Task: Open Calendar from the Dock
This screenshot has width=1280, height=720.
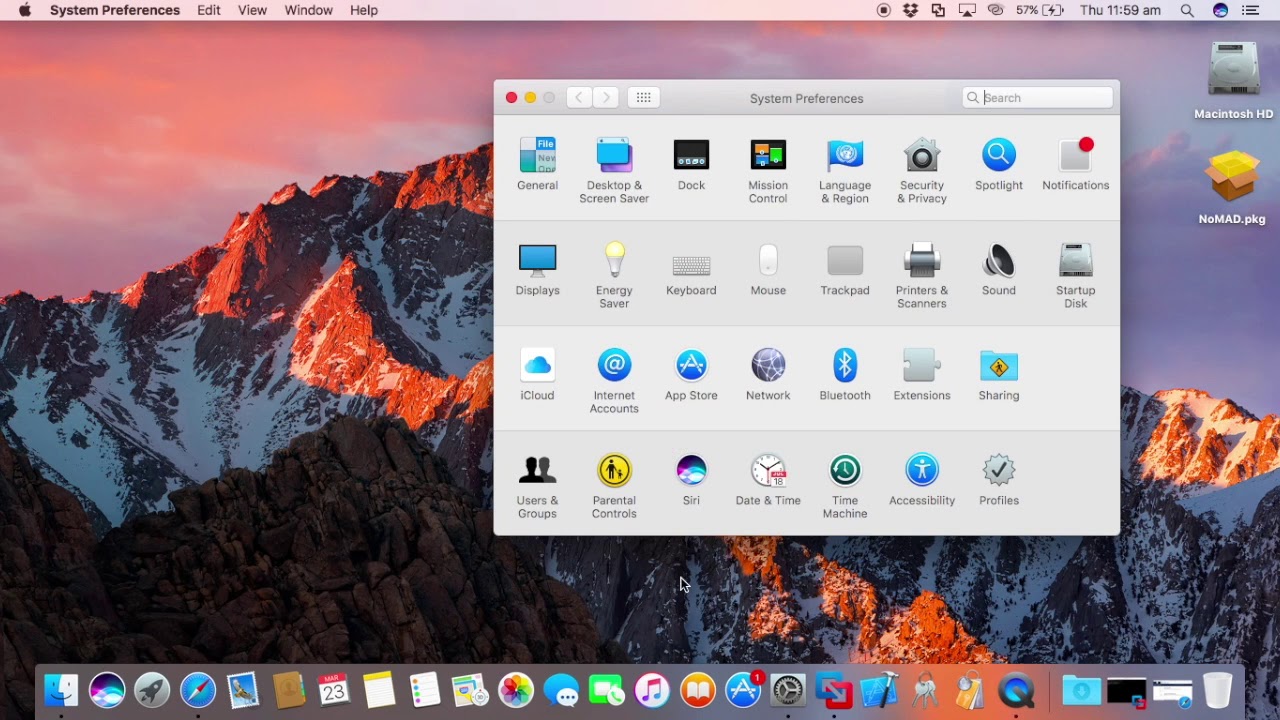Action: [x=333, y=690]
